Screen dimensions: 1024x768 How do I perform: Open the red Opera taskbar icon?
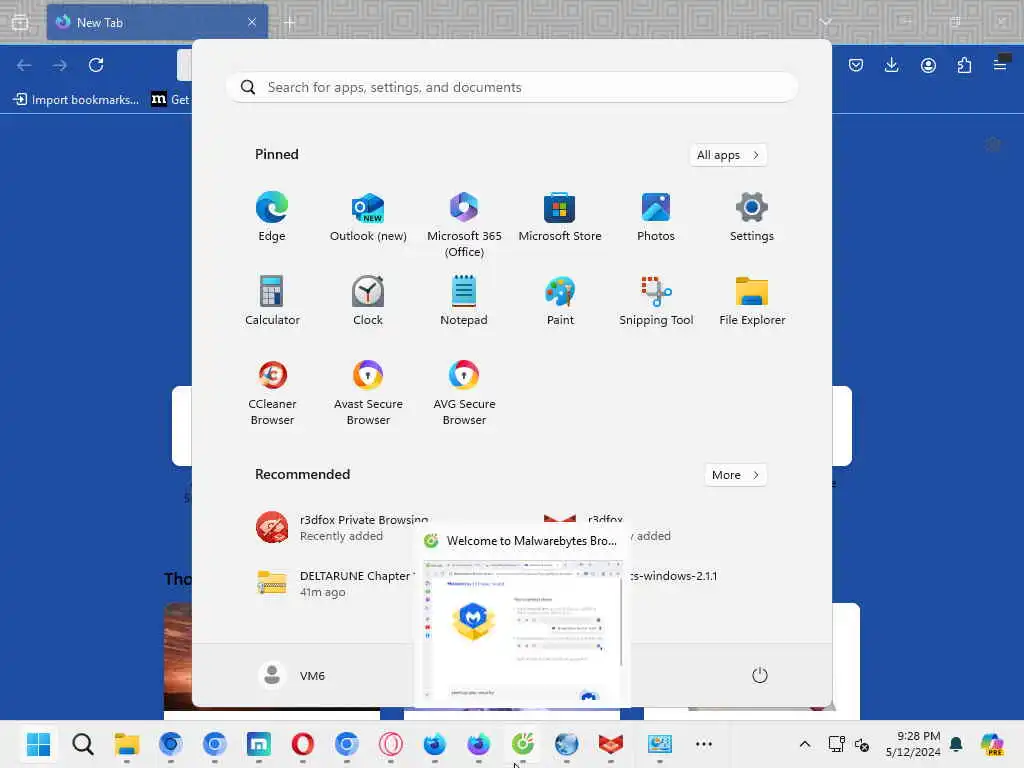coord(302,744)
